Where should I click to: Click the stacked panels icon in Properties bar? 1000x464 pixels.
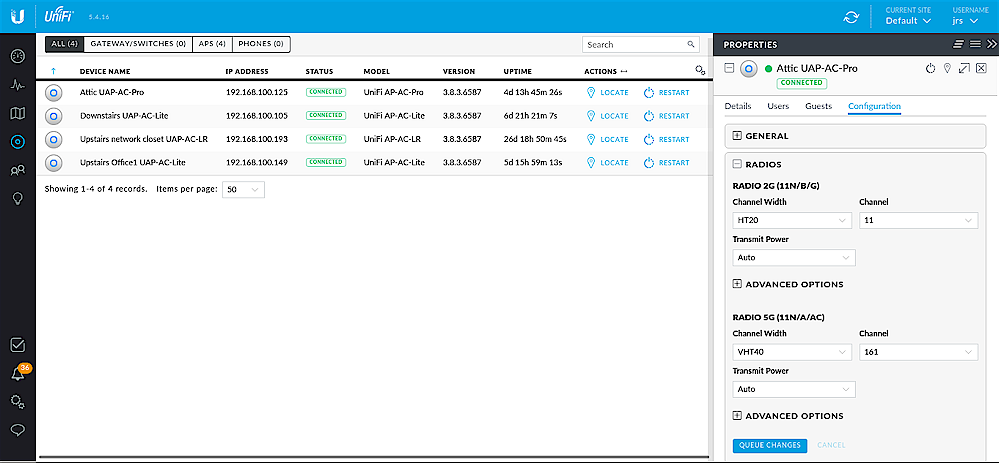958,44
